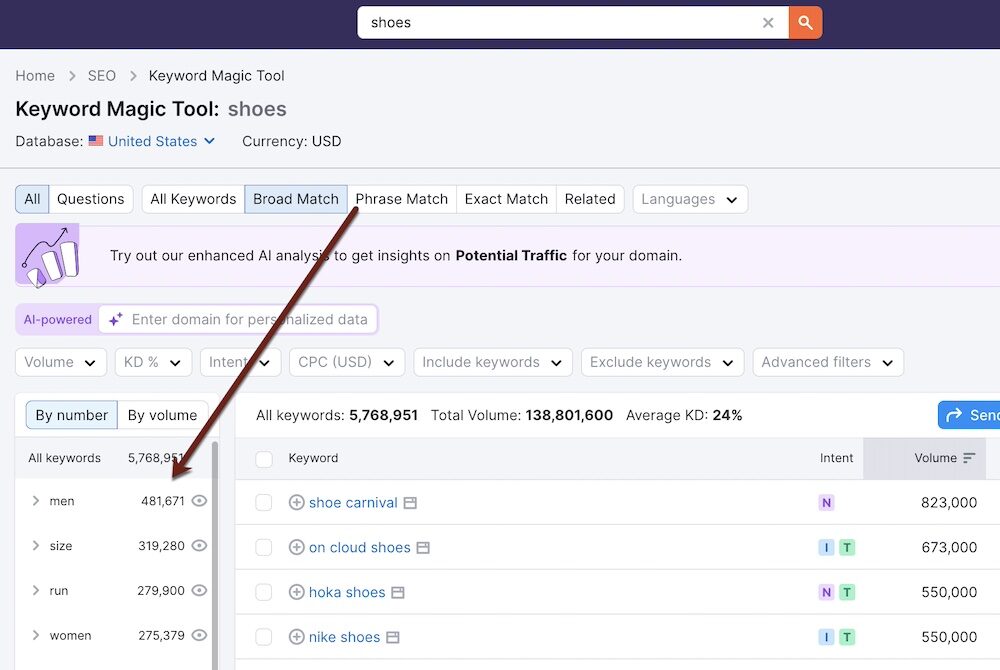
Task: Open SERP features icon beside nike shoes
Action: 393,637
